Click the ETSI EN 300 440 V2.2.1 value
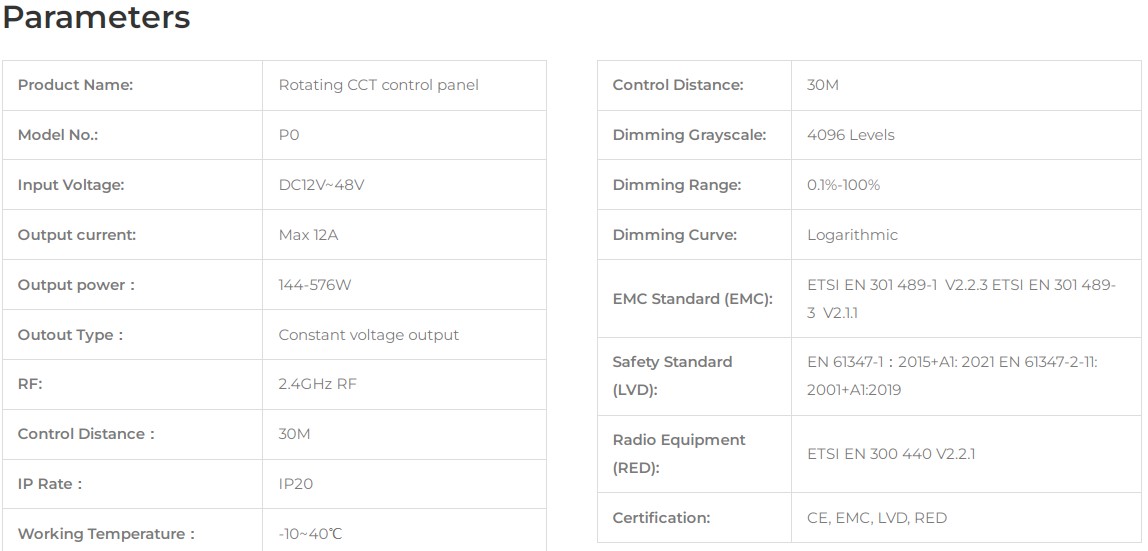The width and height of the screenshot is (1148, 551). 891,454
